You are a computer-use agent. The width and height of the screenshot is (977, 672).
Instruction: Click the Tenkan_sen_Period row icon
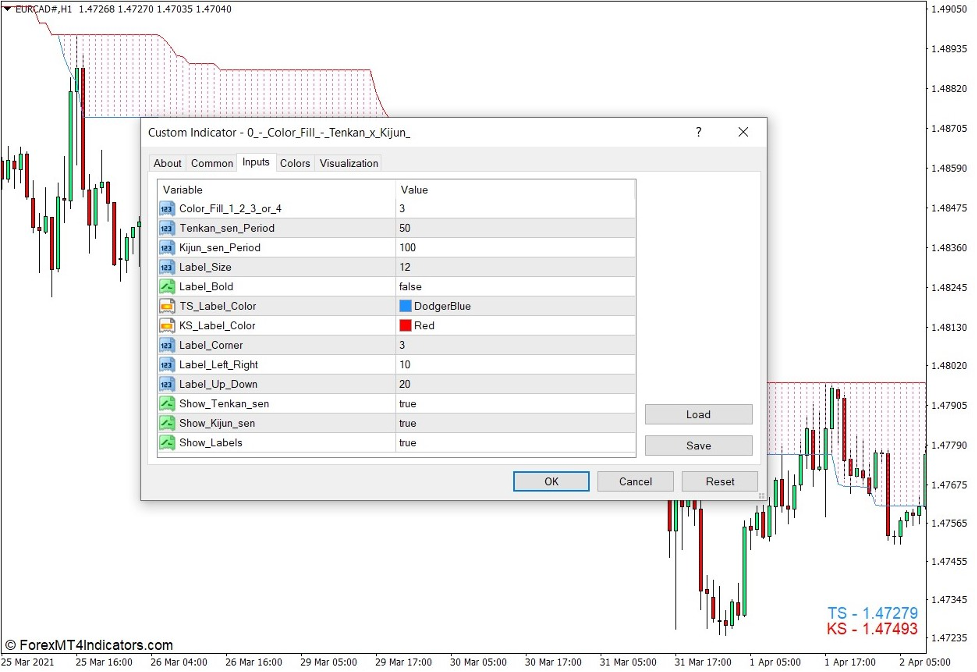coord(167,228)
